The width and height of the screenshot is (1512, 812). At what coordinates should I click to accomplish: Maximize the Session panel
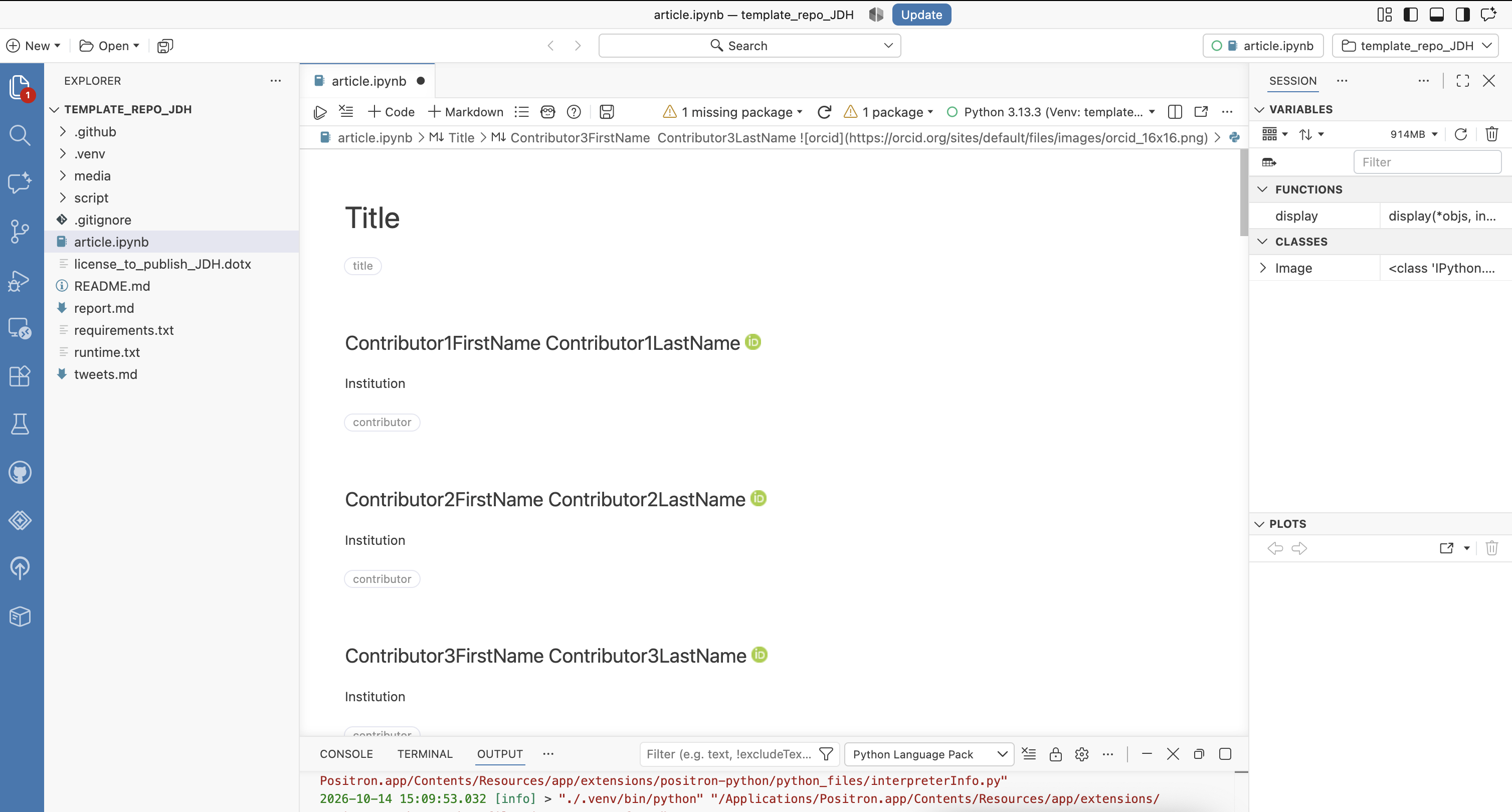[x=1463, y=81]
